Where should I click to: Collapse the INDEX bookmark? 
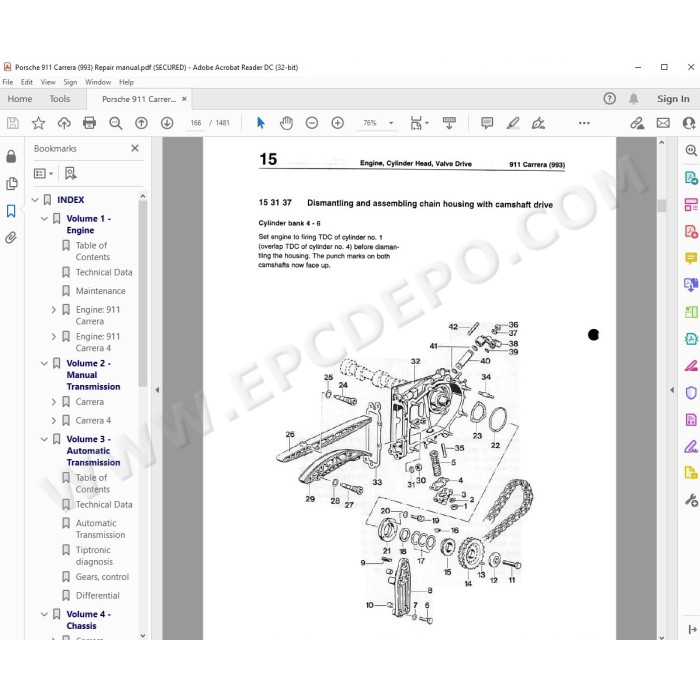pyautogui.click(x=35, y=200)
